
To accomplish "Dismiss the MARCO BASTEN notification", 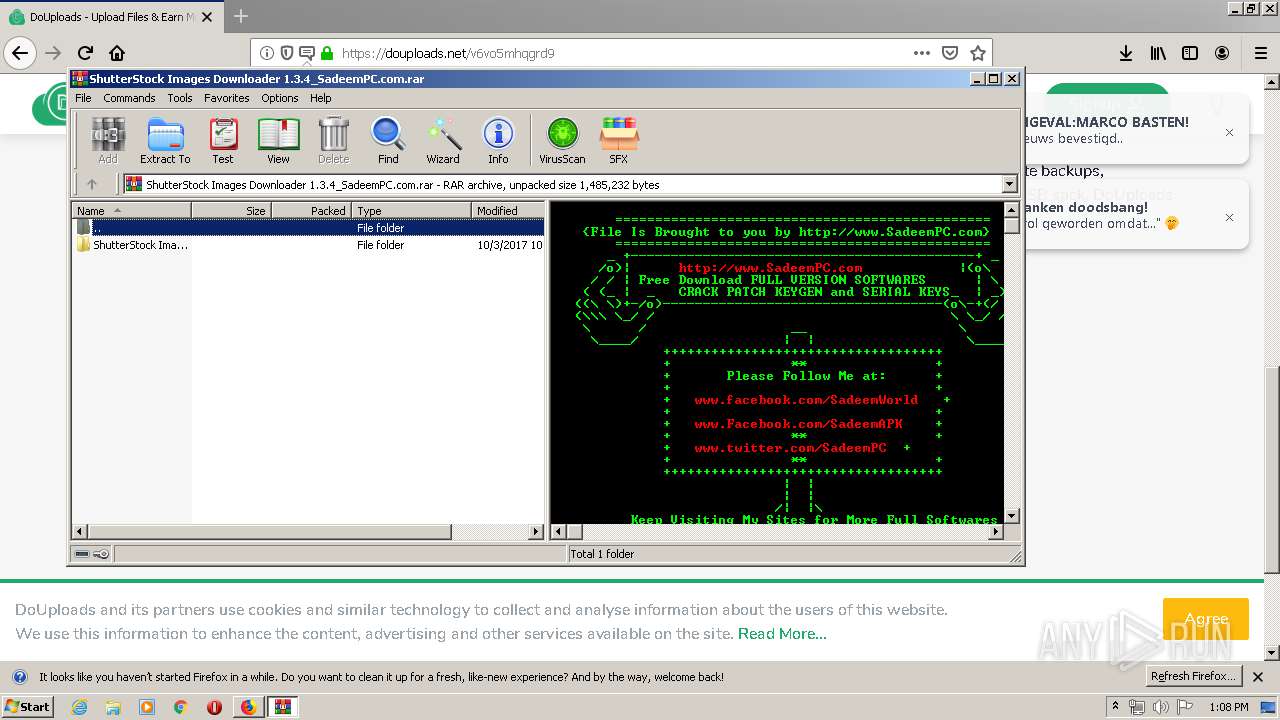I will 1229,132.
